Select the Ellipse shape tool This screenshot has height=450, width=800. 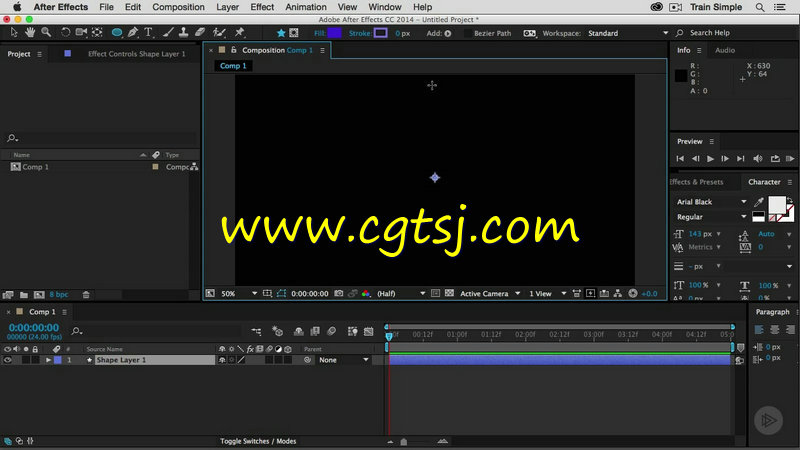[x=117, y=33]
